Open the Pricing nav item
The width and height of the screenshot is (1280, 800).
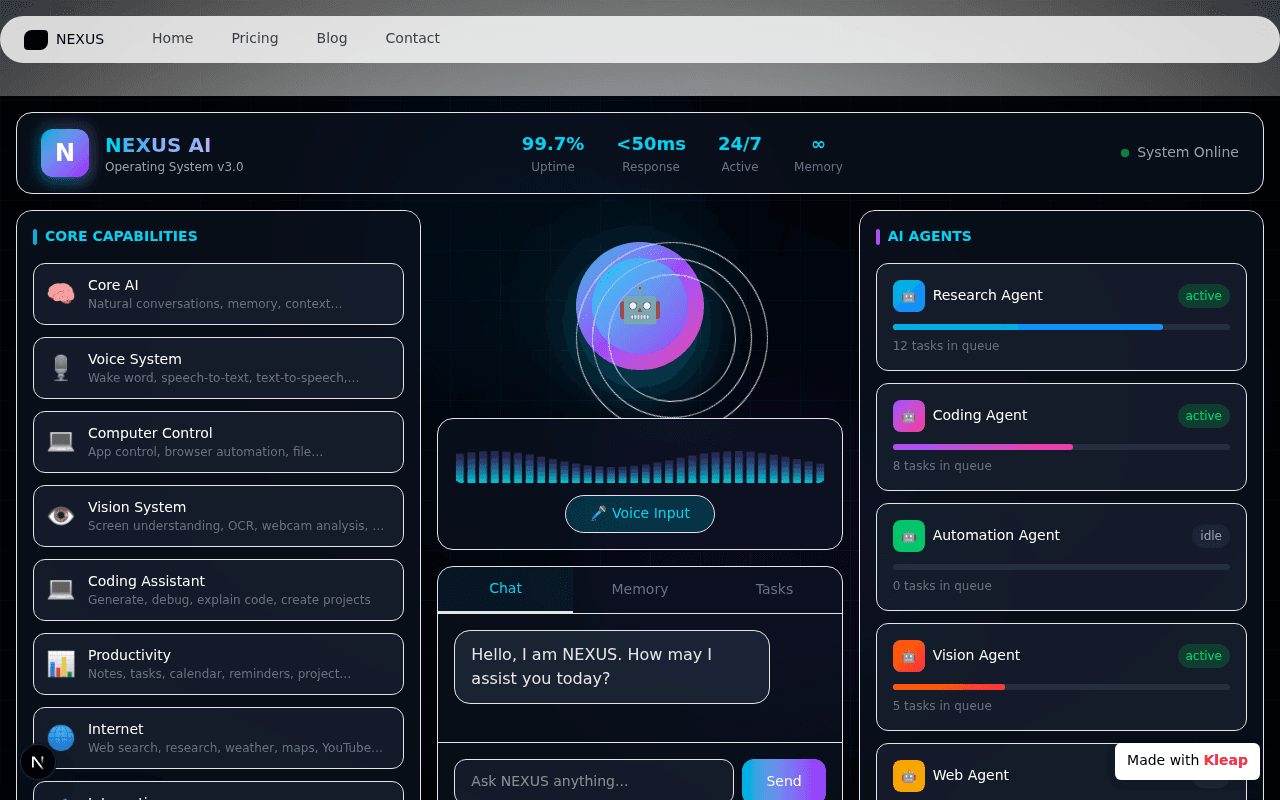coord(255,39)
